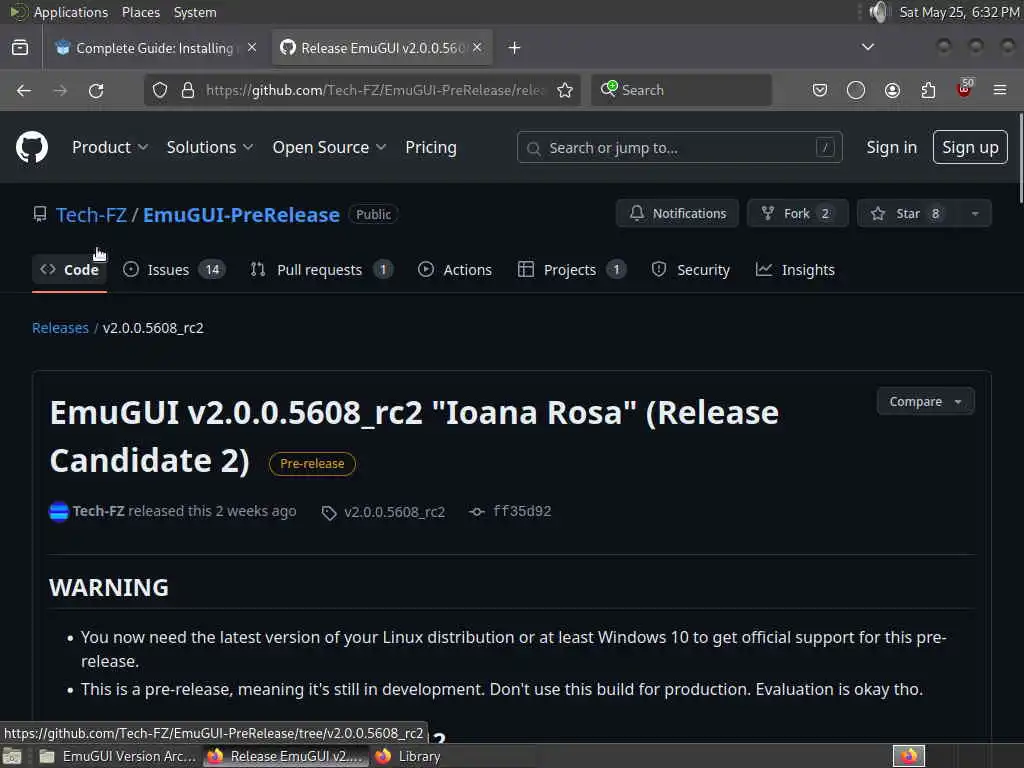This screenshot has width=1024, height=768.
Task: Click the volume speaker icon
Action: 880,12
